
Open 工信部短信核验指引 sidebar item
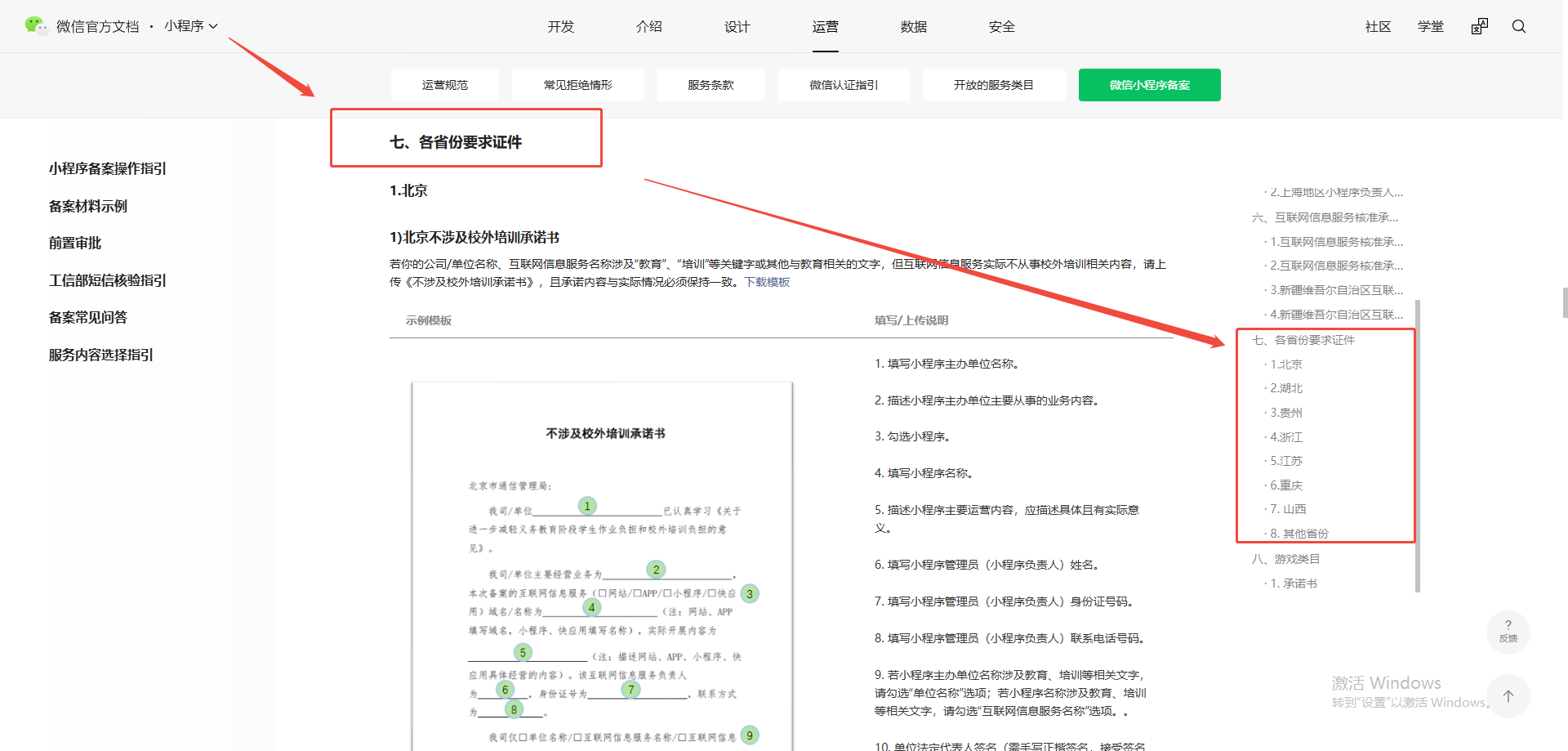[107, 280]
